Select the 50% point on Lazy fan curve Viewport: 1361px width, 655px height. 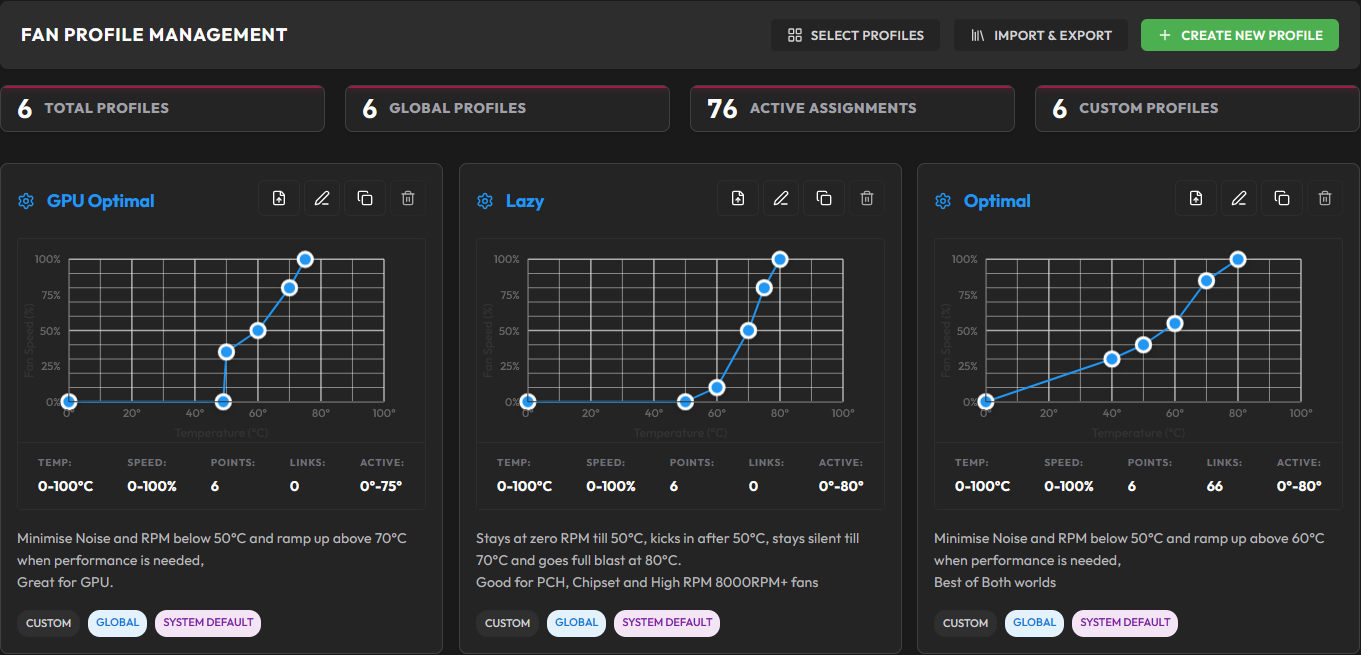click(x=748, y=330)
